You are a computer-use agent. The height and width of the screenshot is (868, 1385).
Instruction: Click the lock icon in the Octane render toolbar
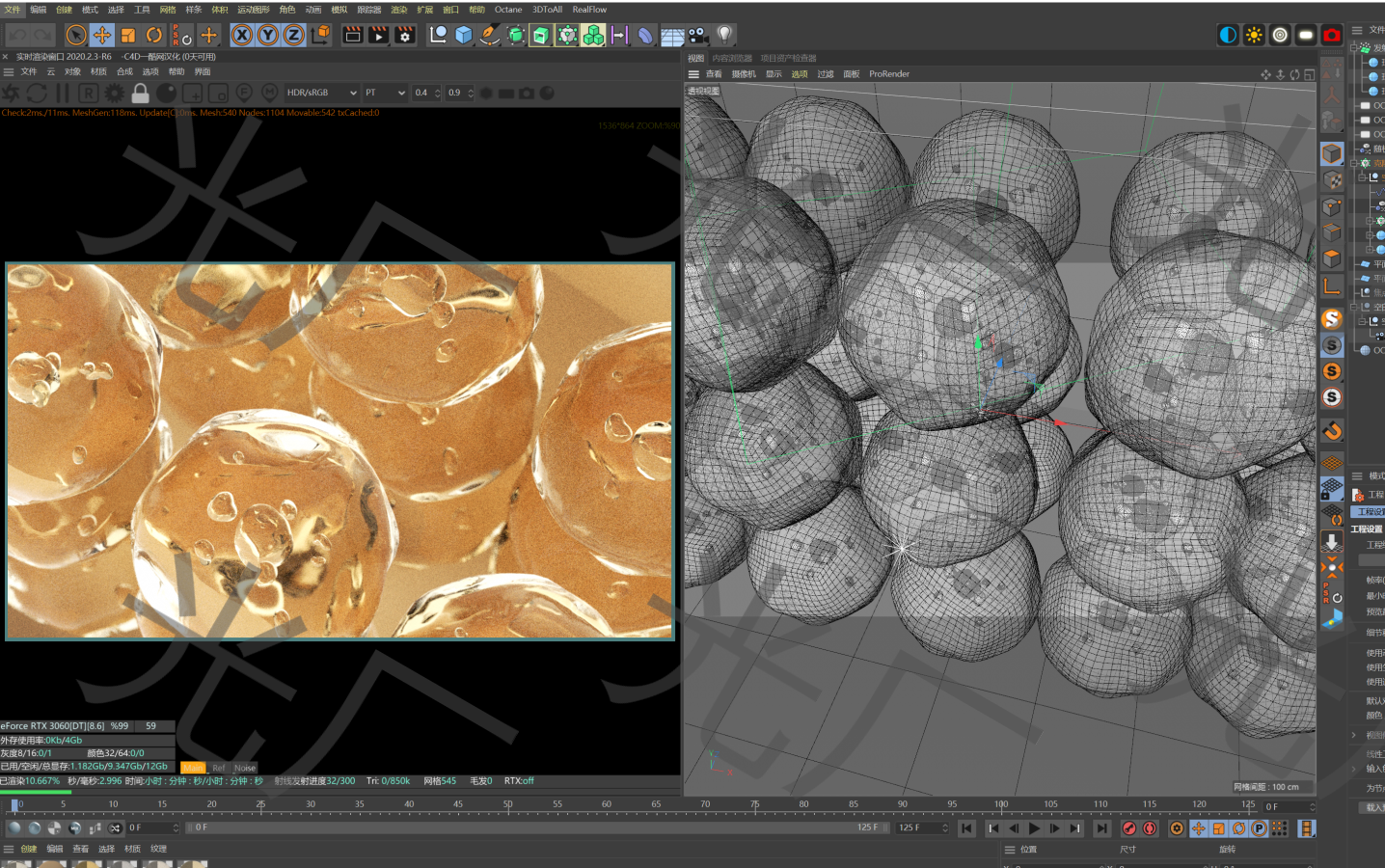coord(141,93)
